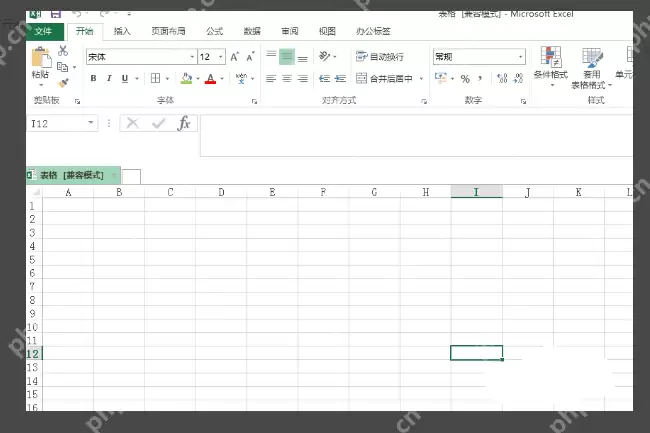650x433 pixels.
Task: Select the Format Painter brush
Action: (63, 83)
